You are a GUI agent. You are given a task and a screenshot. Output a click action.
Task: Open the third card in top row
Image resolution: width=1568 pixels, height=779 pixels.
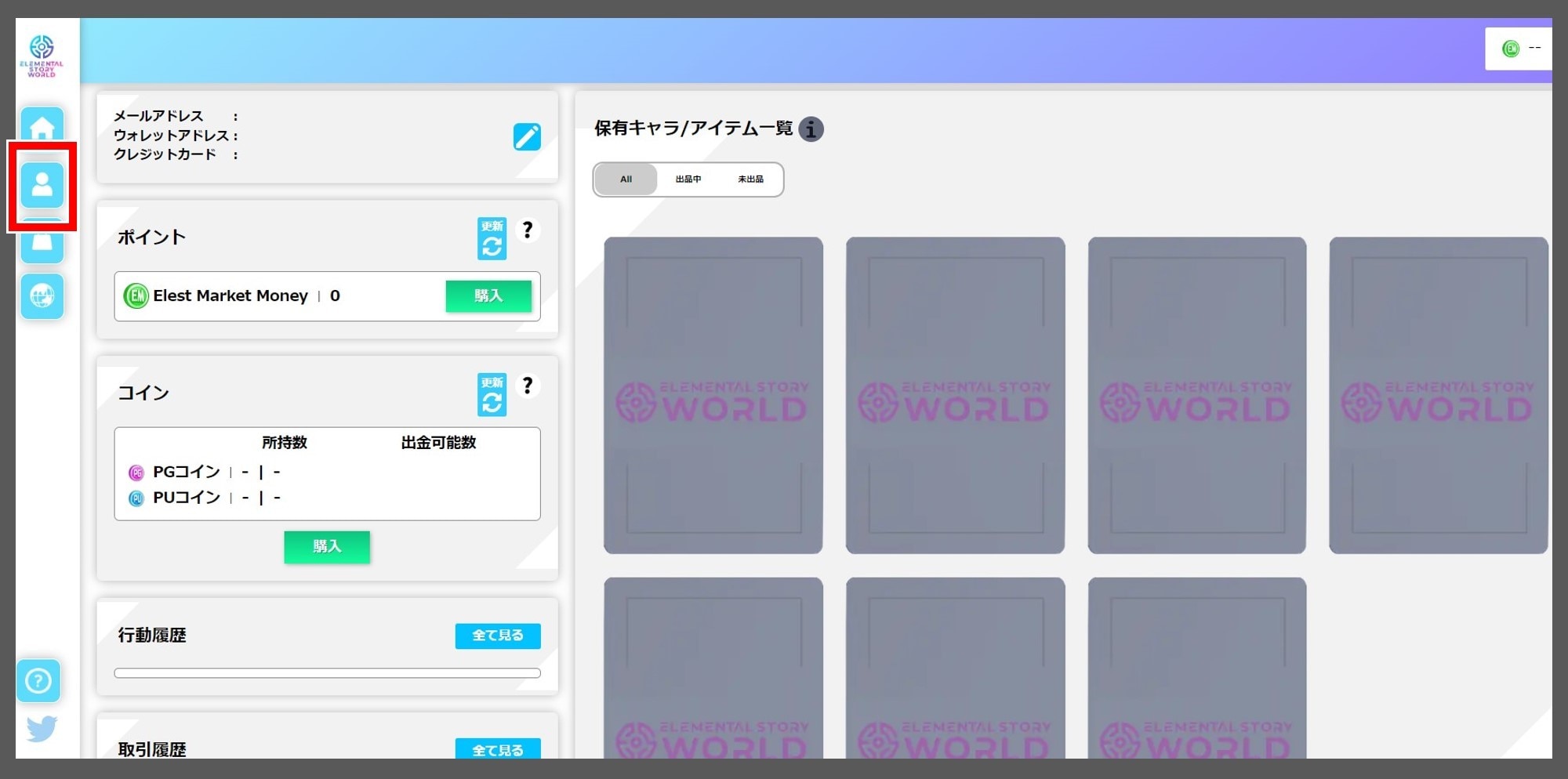point(1197,396)
